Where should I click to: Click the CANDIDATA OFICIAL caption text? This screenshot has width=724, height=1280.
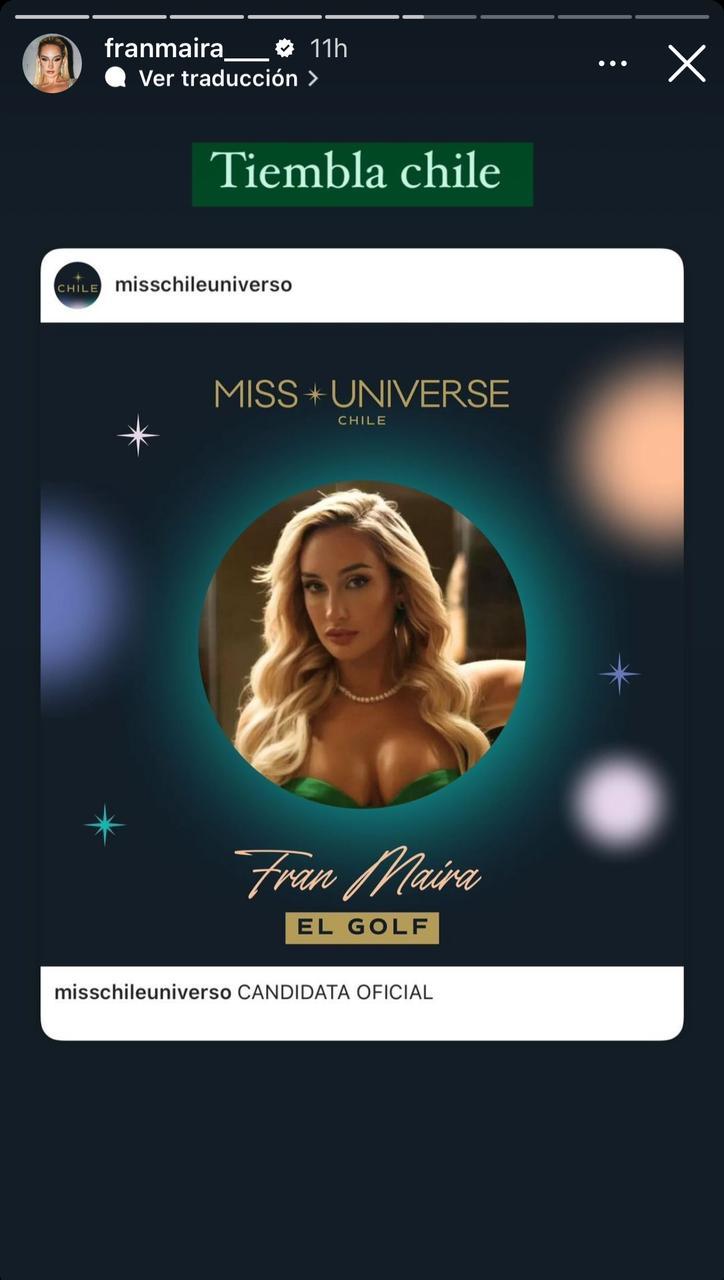333,992
